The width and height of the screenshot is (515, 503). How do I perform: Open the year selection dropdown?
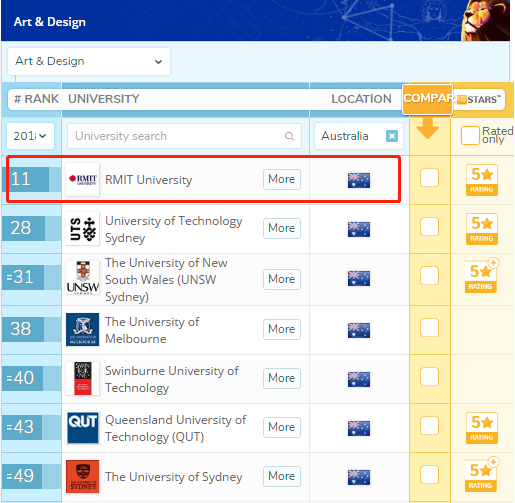pyautogui.click(x=30, y=136)
